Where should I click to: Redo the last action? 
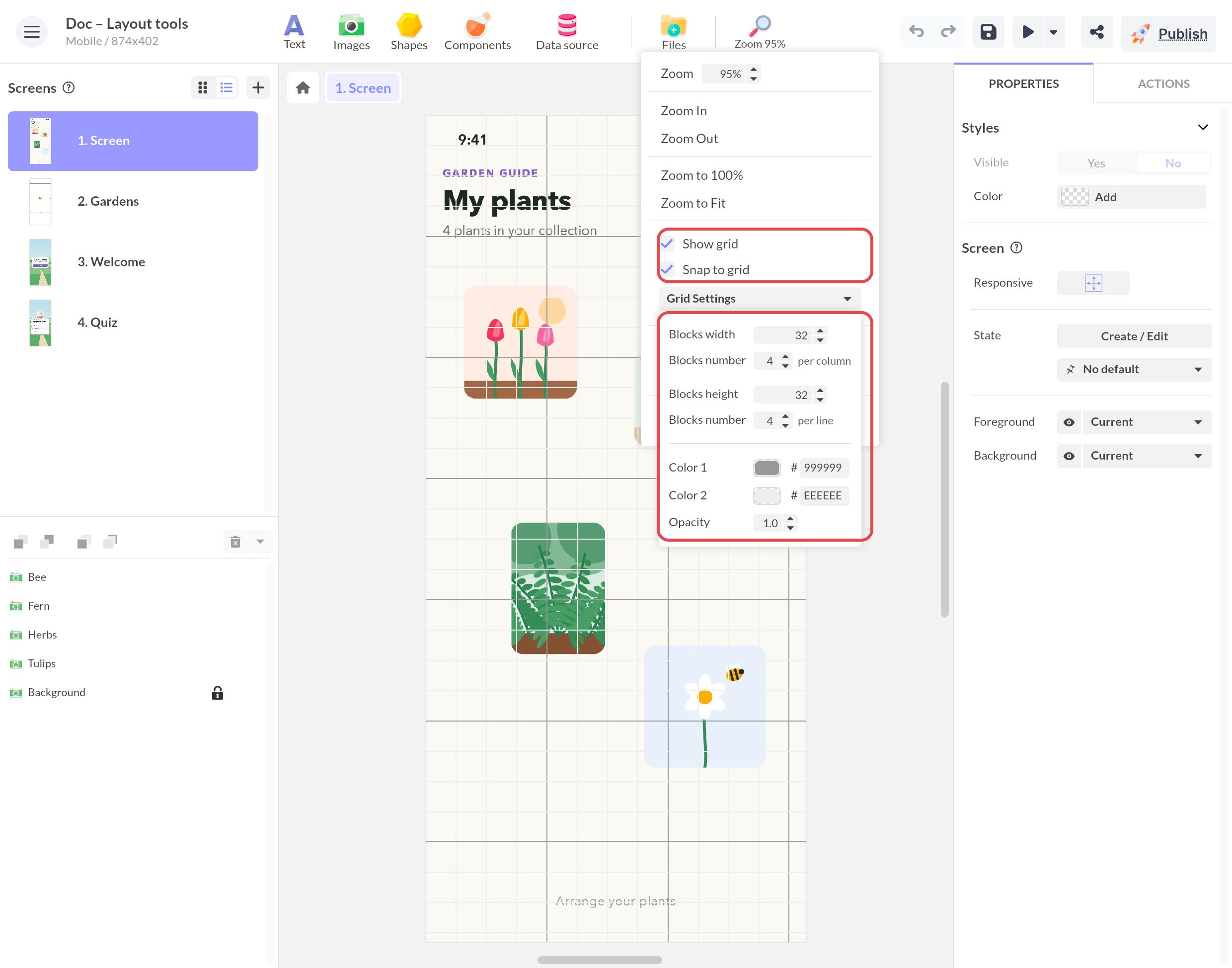948,32
